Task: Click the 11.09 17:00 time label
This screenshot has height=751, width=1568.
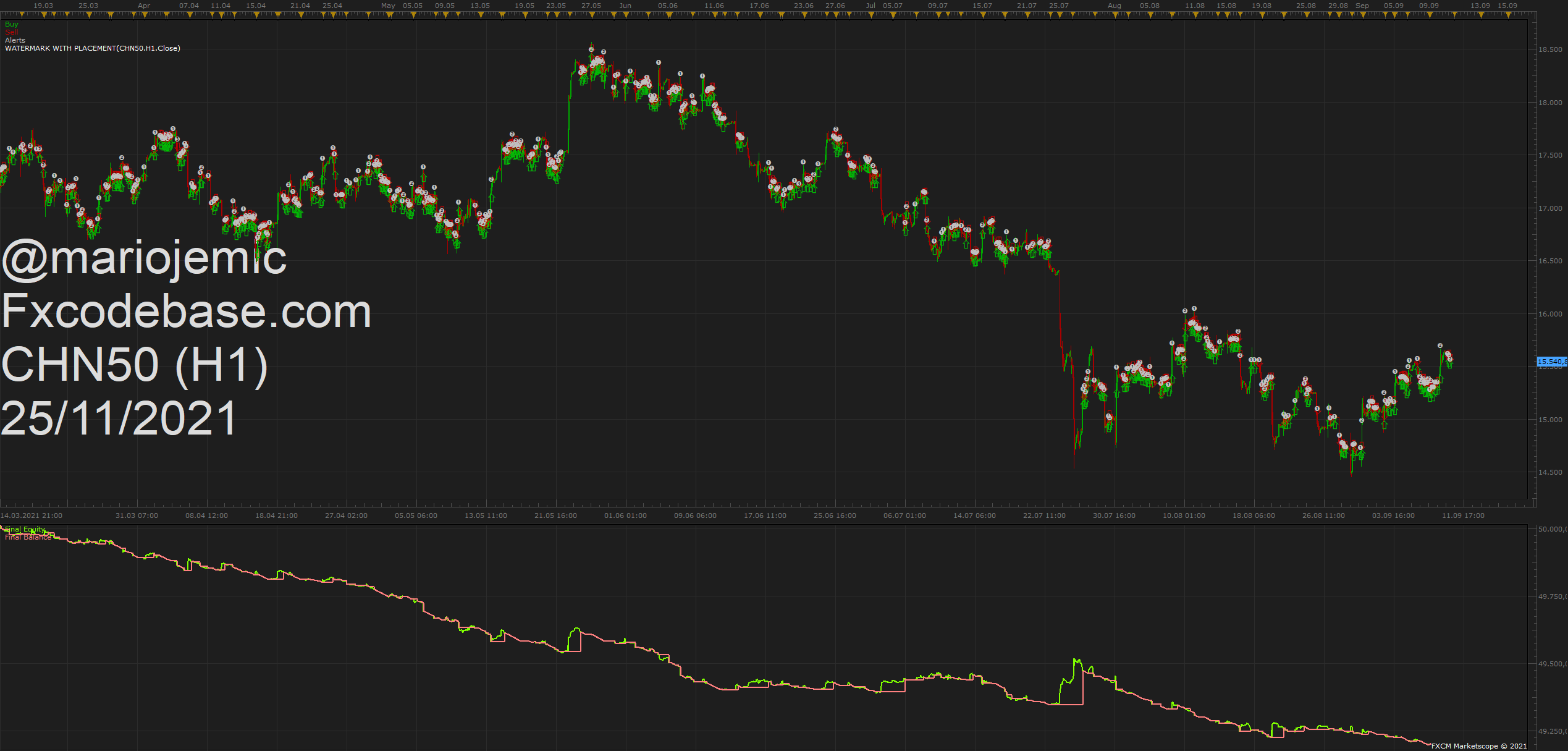Action: (x=1464, y=516)
